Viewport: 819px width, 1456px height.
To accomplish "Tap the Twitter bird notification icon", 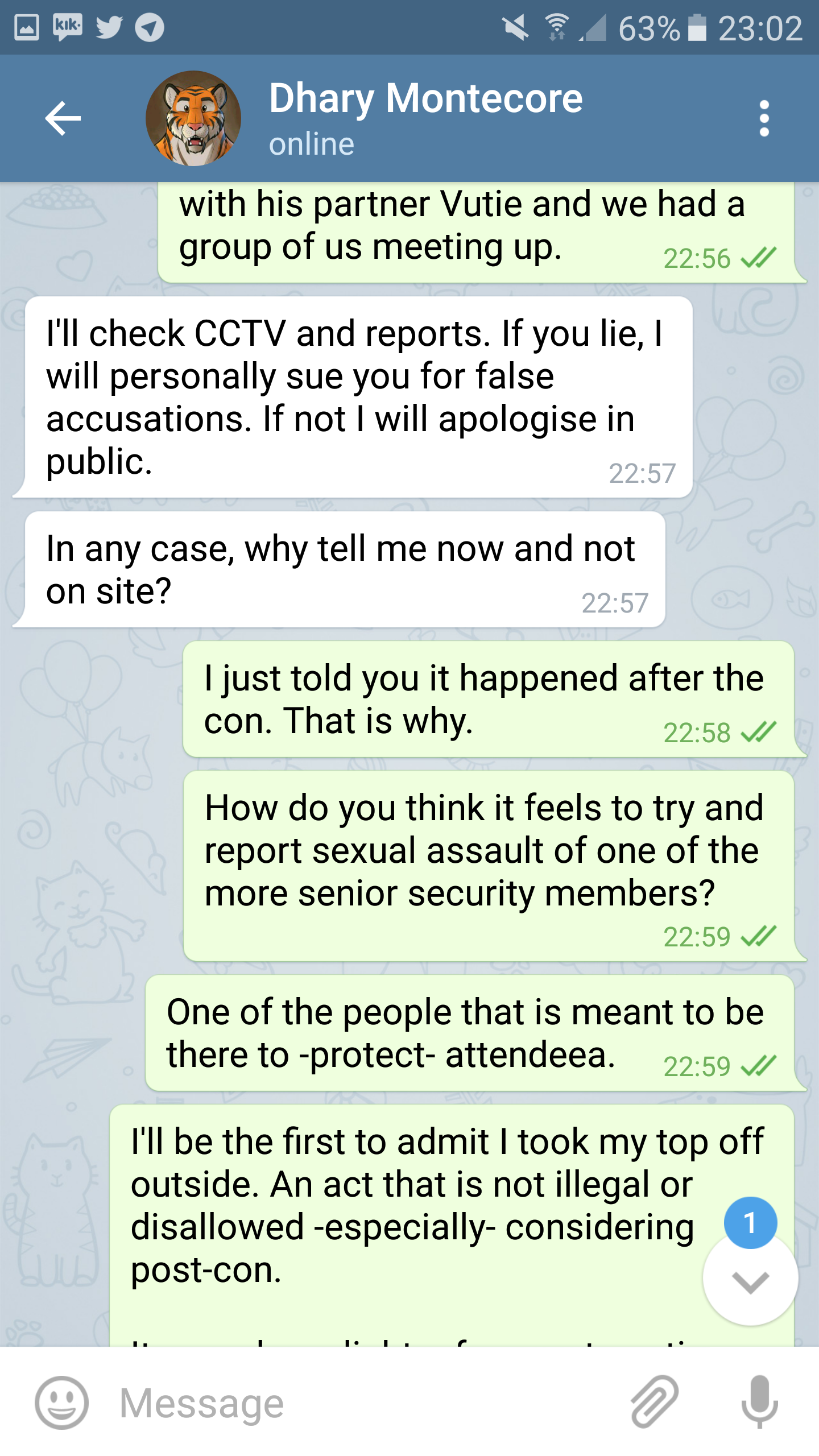I will 109,27.
